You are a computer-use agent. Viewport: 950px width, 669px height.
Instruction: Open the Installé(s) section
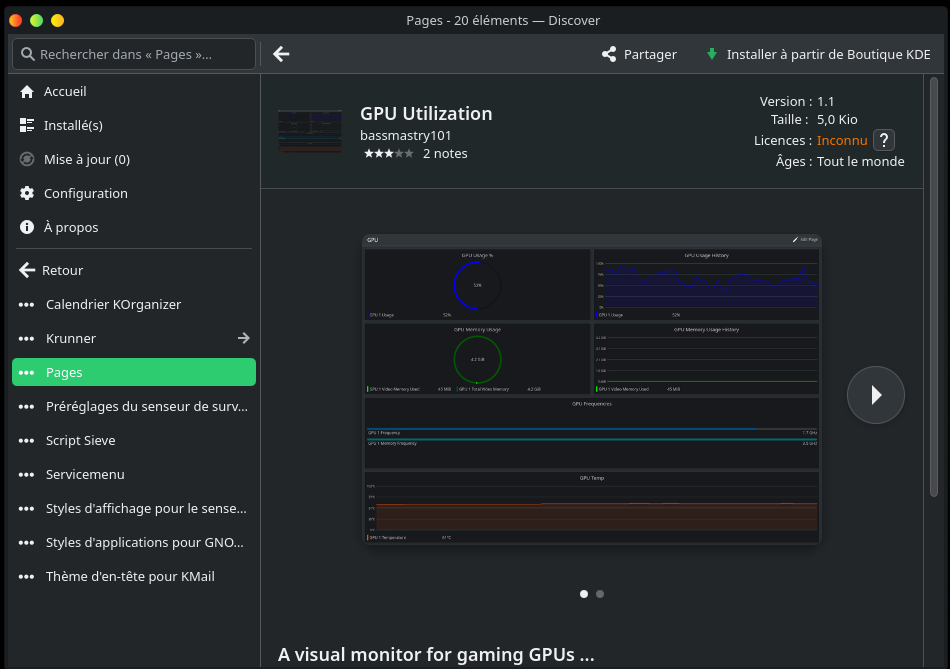[x=73, y=125]
